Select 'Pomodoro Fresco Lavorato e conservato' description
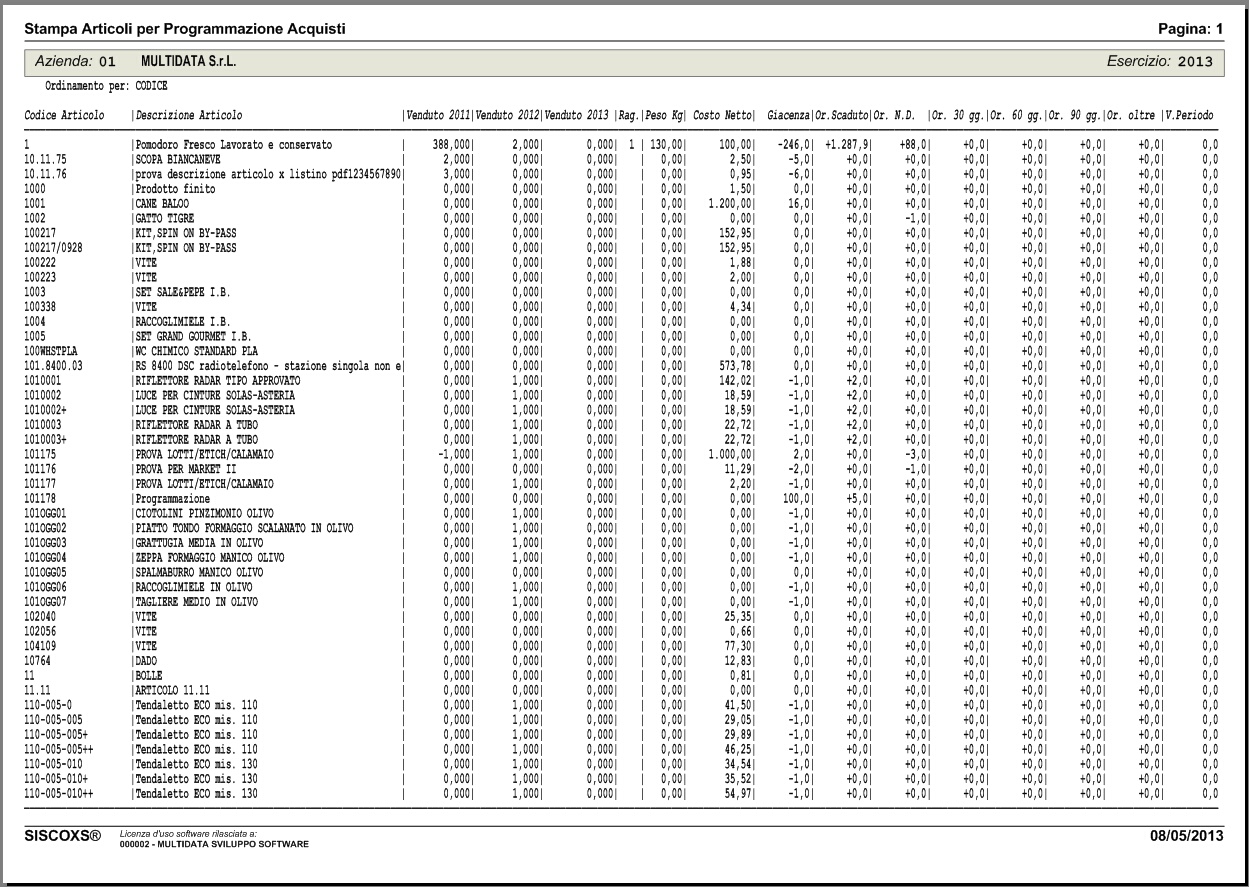The image size is (1249, 887). click(x=234, y=146)
